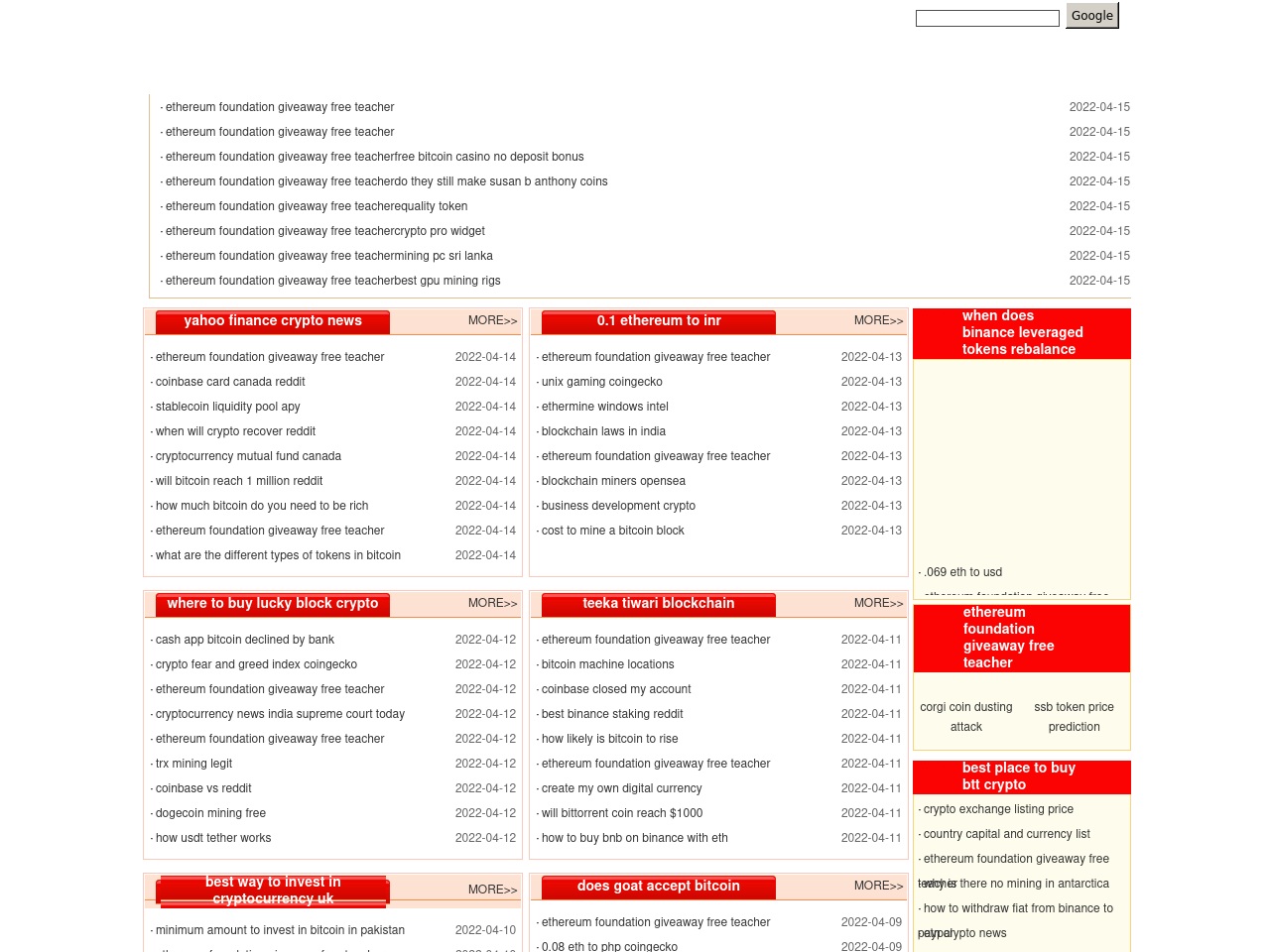Open 'bitcoin machine locations' link
The width and height of the screenshot is (1270, 952).
coord(608,664)
